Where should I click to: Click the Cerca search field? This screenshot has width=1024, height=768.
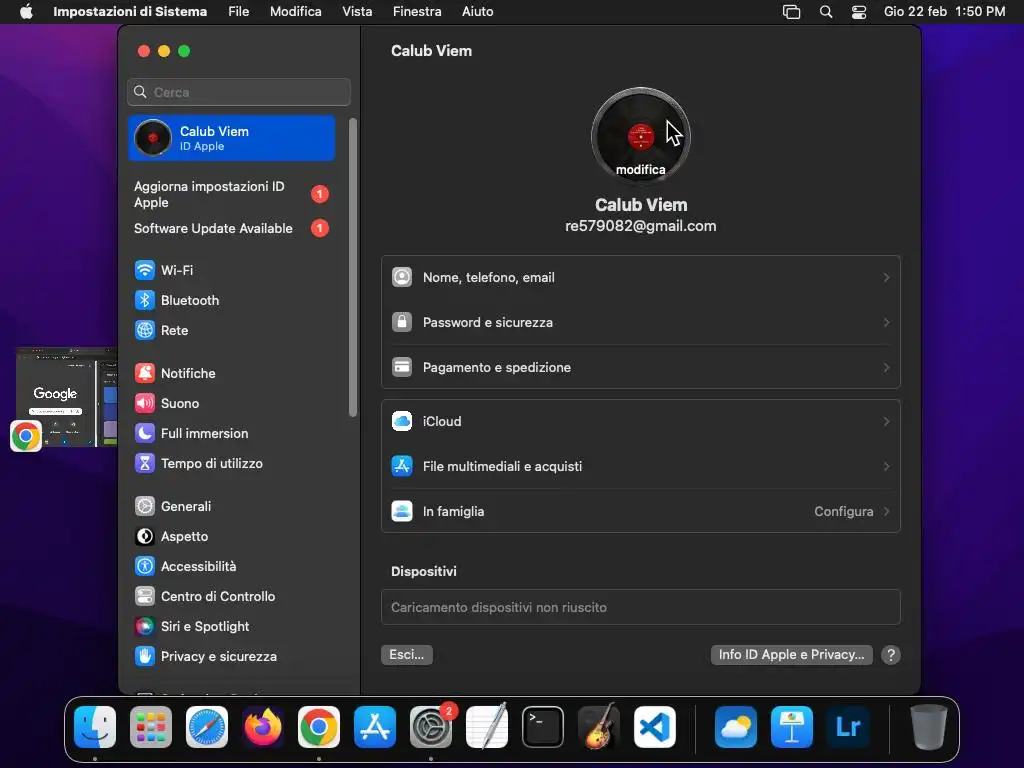[239, 92]
